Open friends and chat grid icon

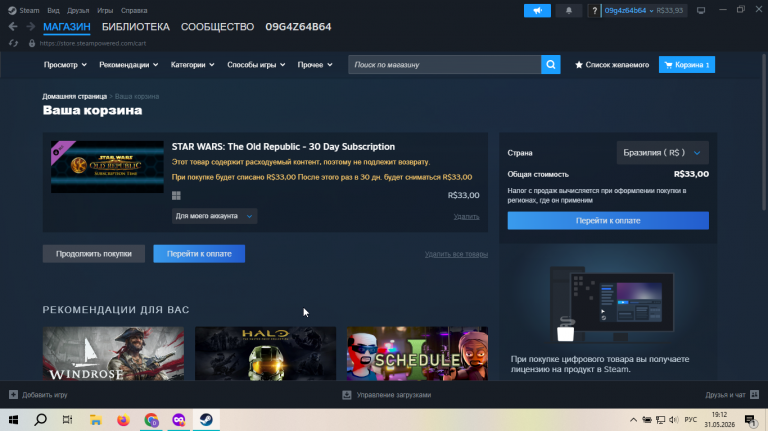754,395
